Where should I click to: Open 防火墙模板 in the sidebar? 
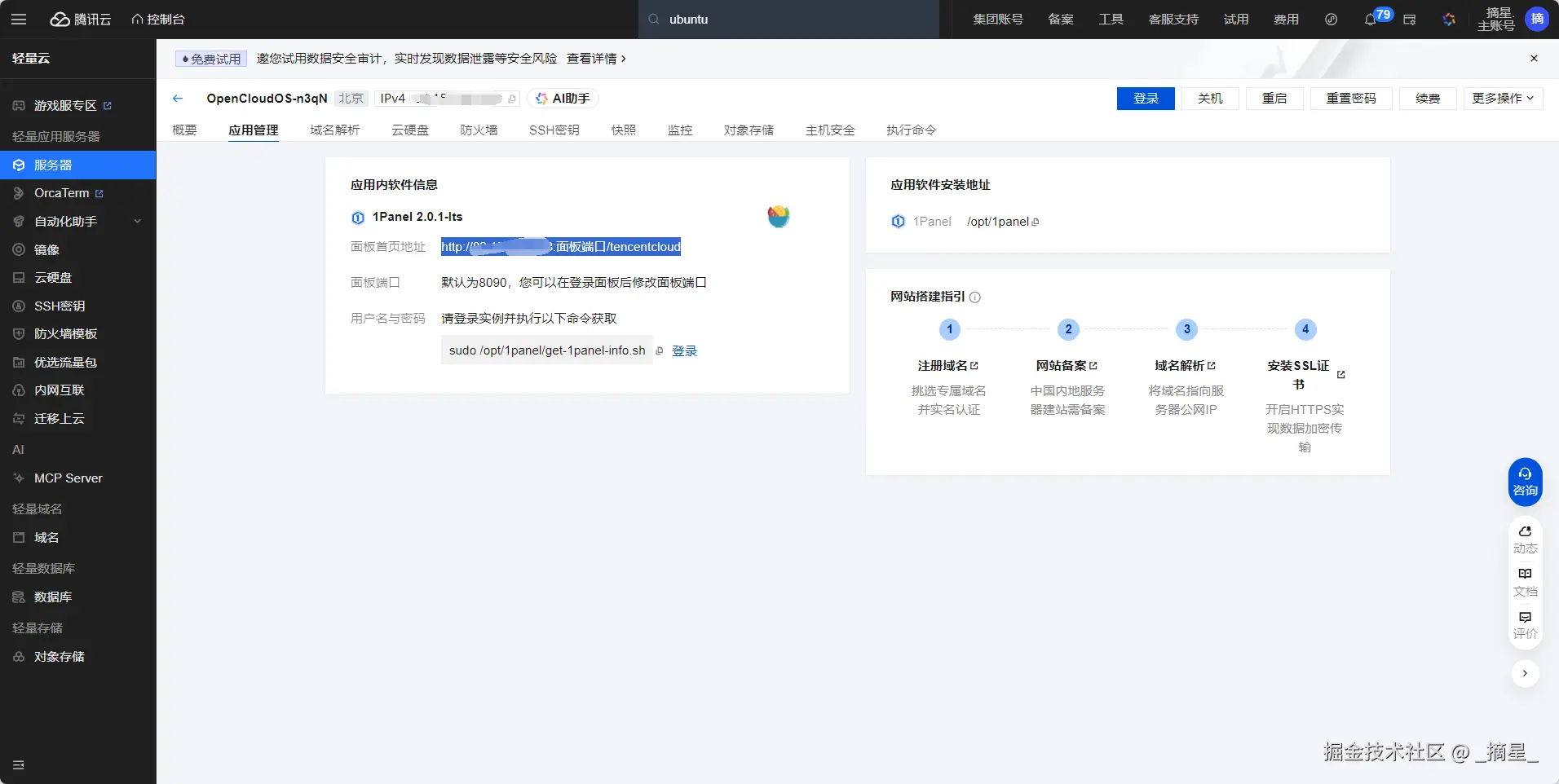tap(78, 334)
